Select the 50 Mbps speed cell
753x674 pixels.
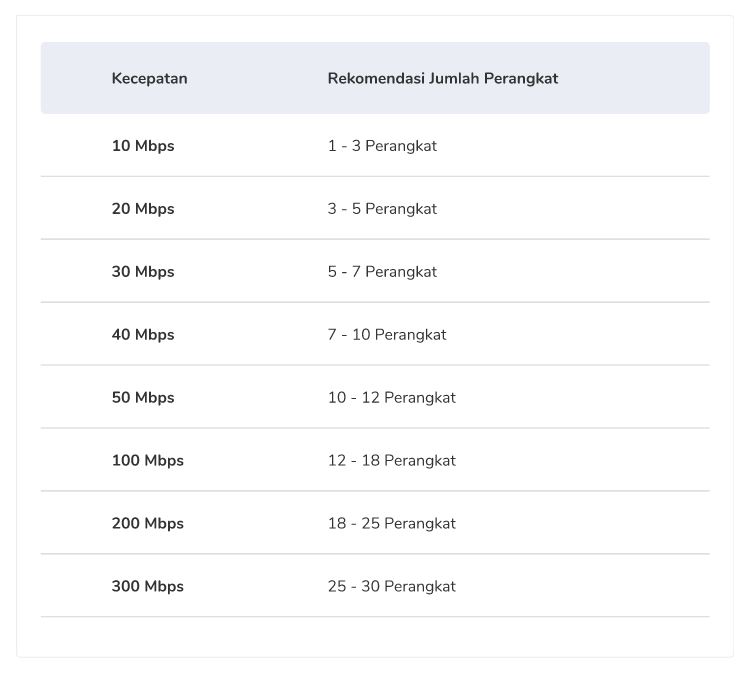pos(143,397)
